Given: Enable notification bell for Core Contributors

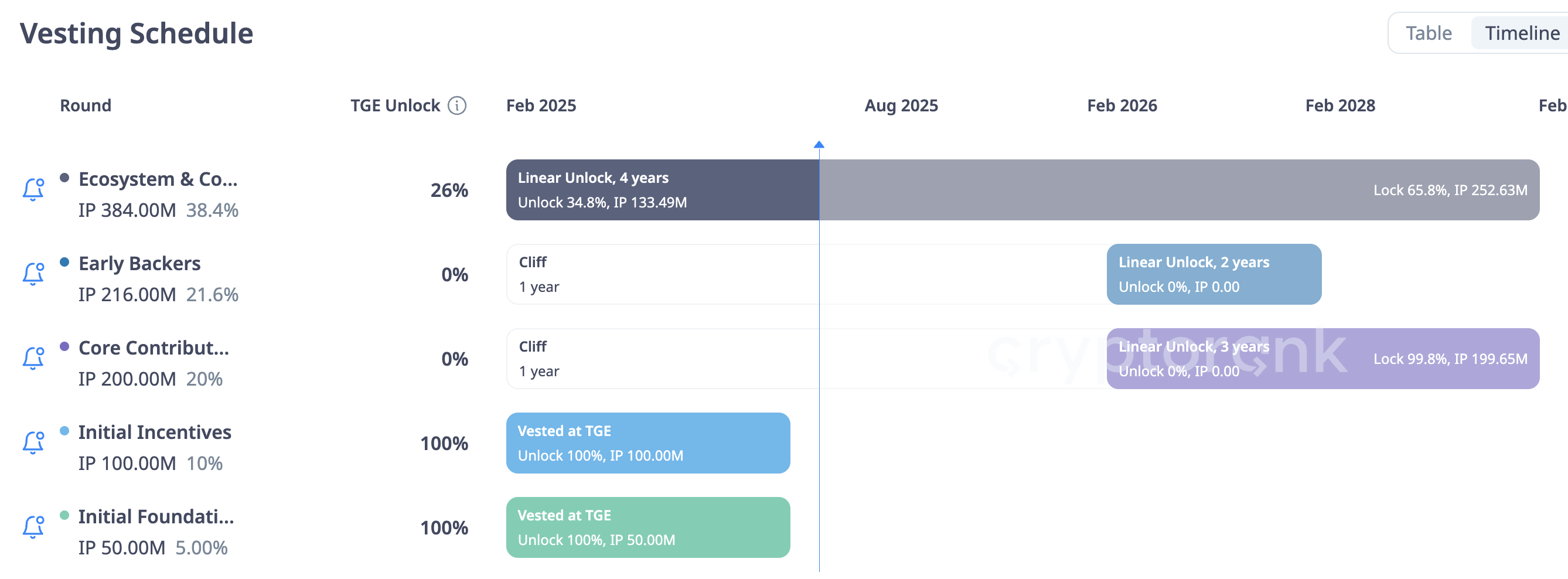Looking at the screenshot, I should click(33, 359).
